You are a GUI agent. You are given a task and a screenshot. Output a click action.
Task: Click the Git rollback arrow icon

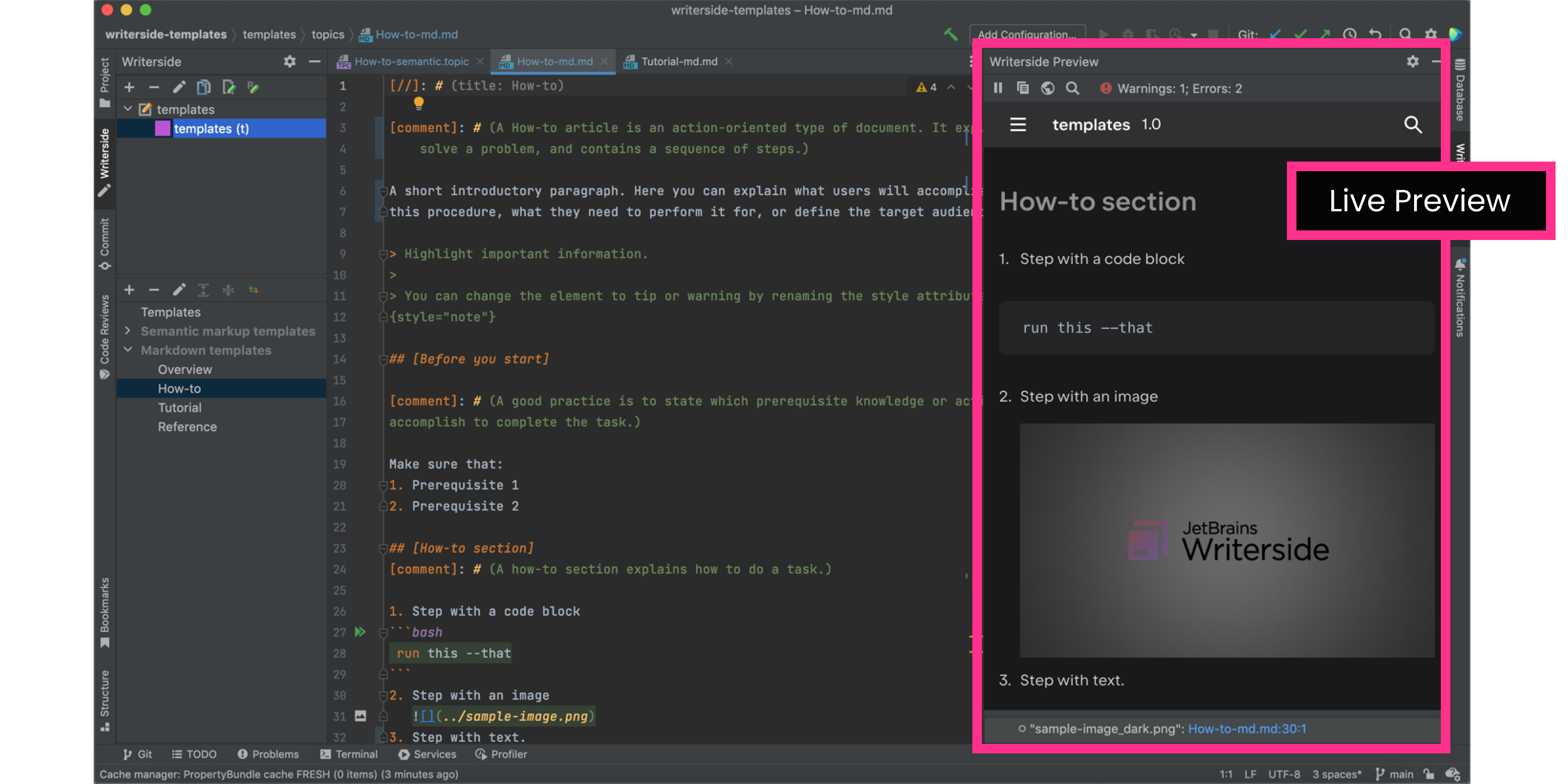[x=1375, y=34]
